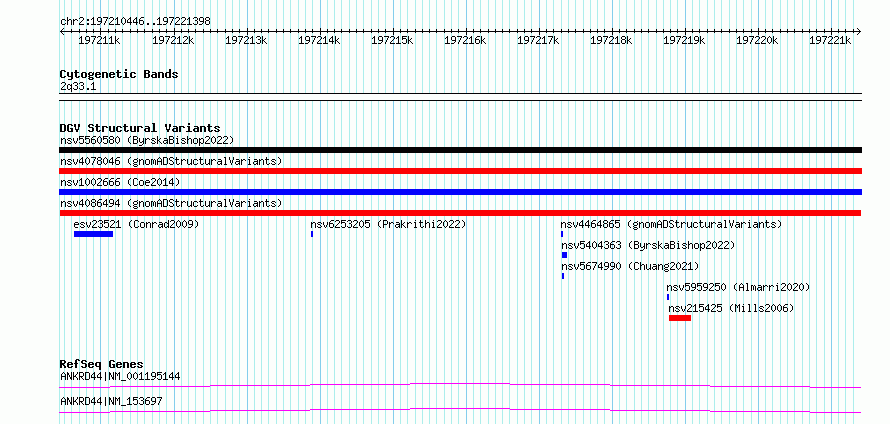
Task: Click the 197218k ruler tick label
Action: 611,40
